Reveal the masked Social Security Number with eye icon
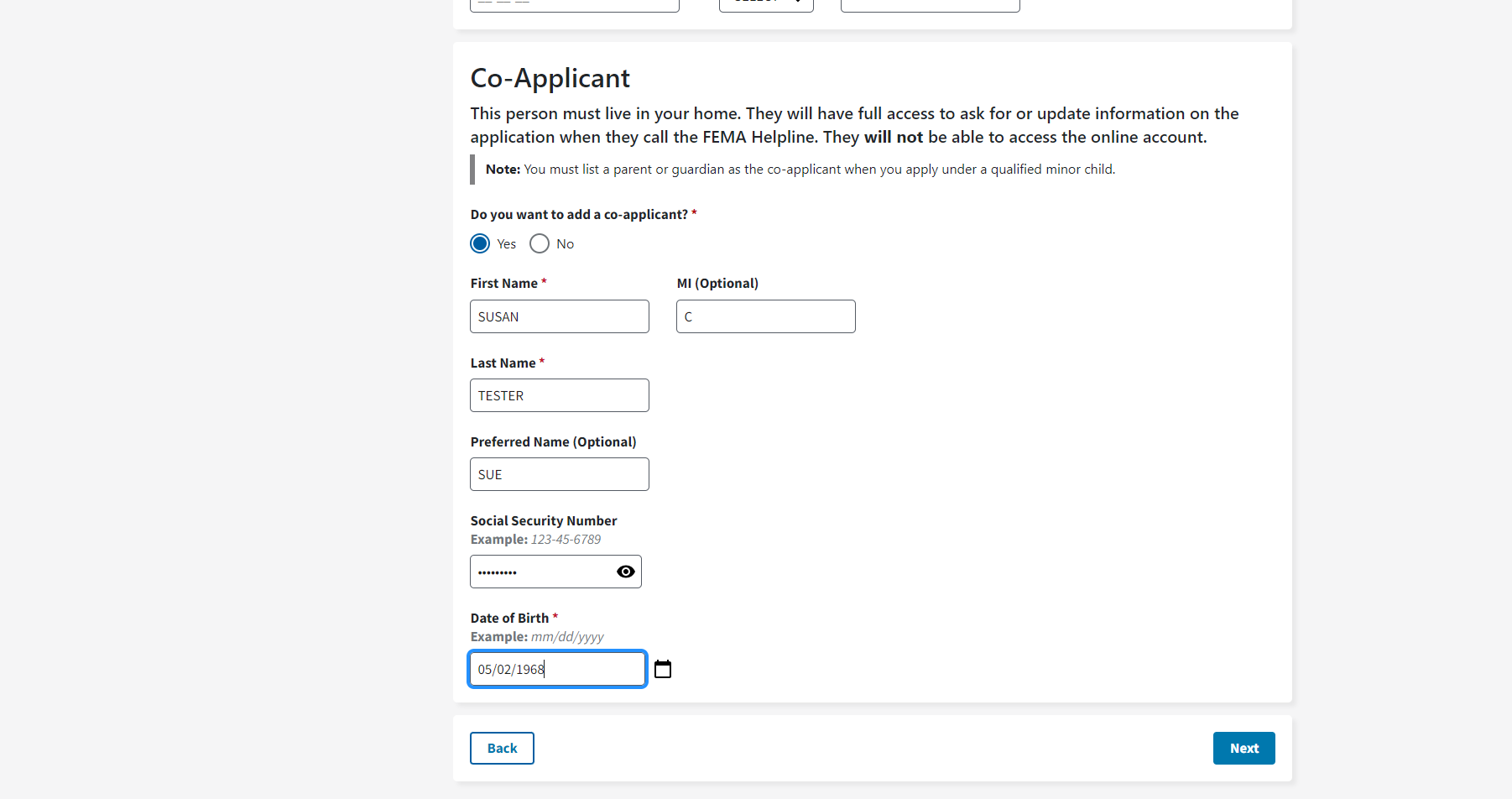Image resolution: width=1512 pixels, height=799 pixels. click(x=625, y=572)
